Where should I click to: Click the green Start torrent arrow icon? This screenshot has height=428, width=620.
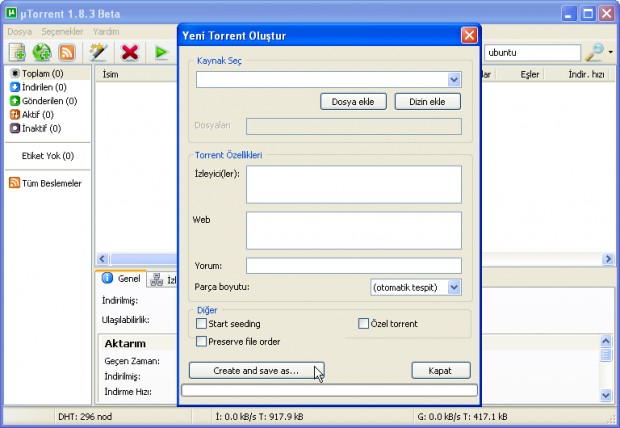(x=161, y=52)
